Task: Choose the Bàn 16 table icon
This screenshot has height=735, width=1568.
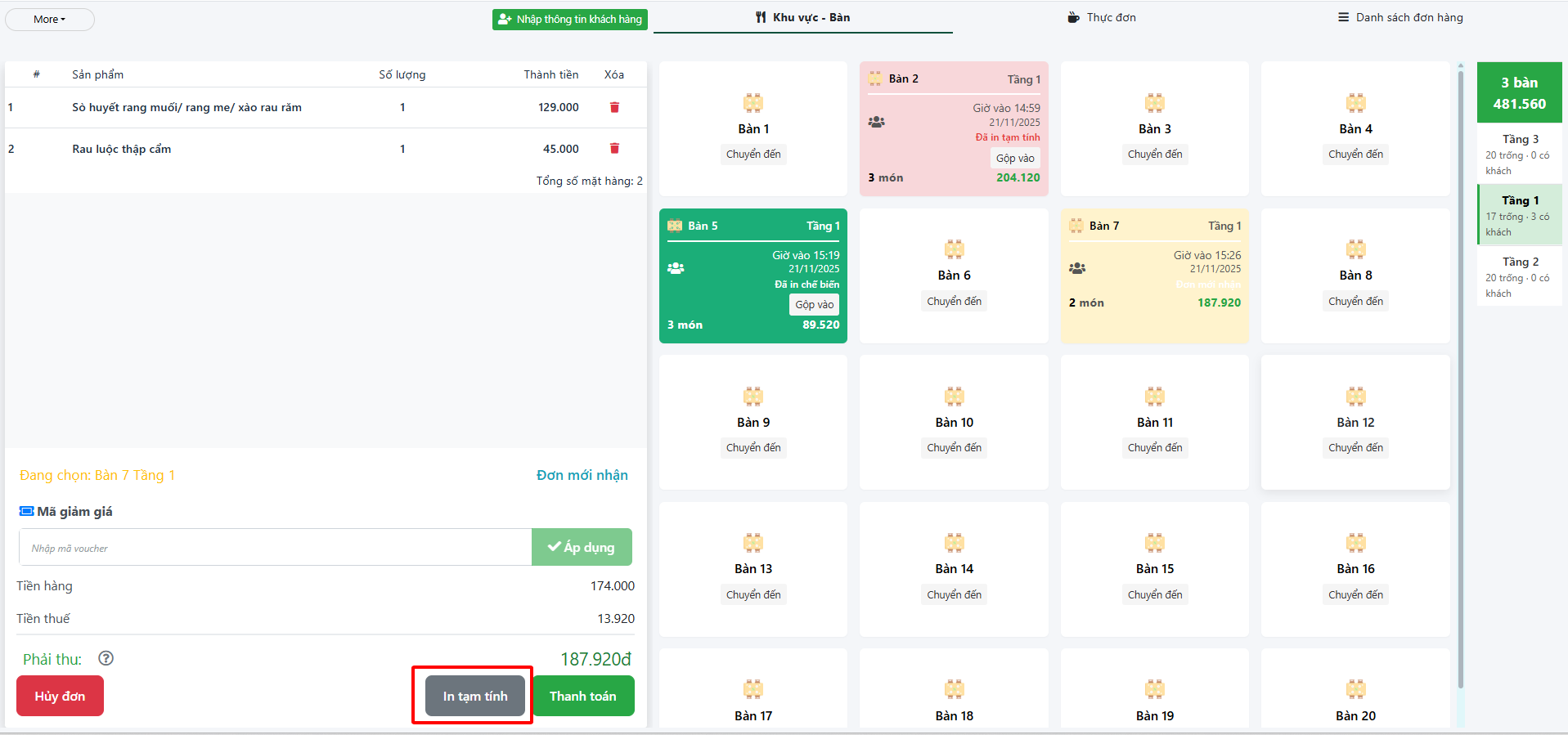Action: (x=1355, y=543)
